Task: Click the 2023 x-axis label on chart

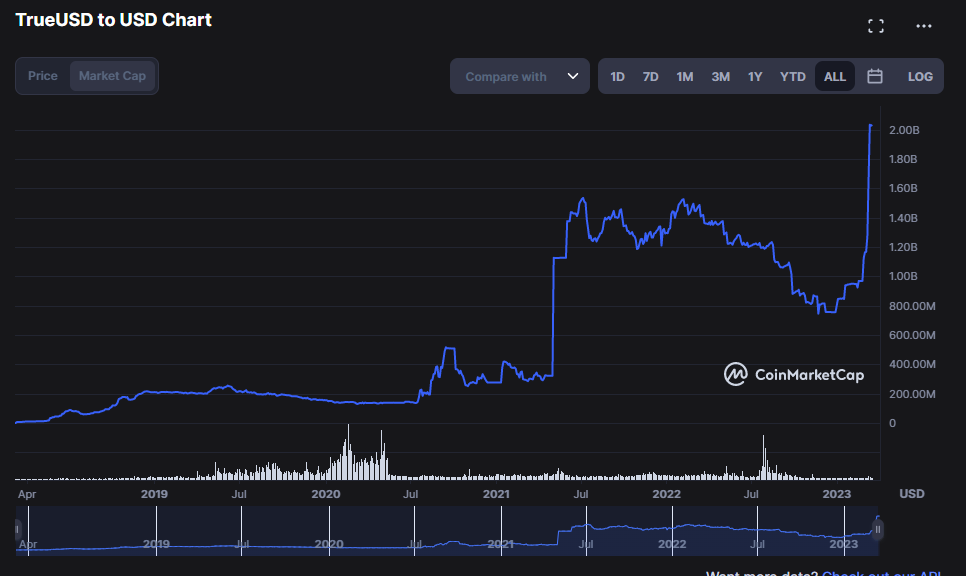Action: tap(837, 494)
